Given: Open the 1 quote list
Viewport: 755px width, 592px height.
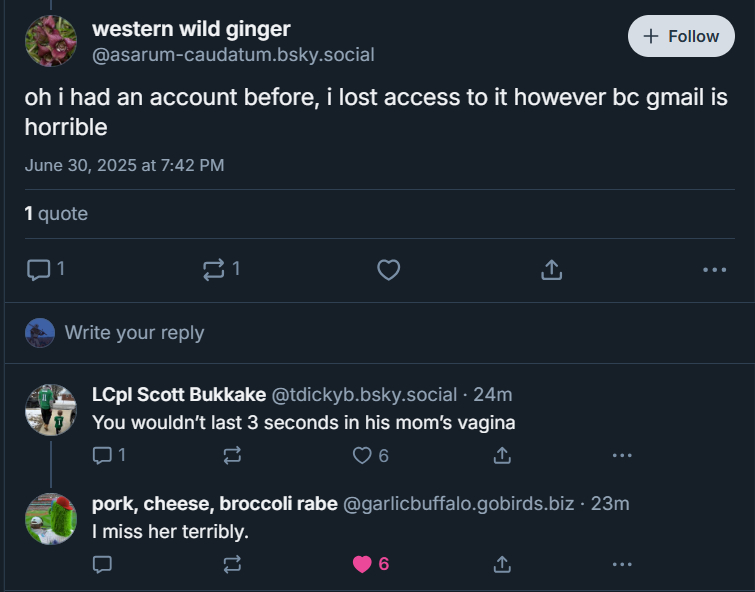Looking at the screenshot, I should click(x=56, y=213).
